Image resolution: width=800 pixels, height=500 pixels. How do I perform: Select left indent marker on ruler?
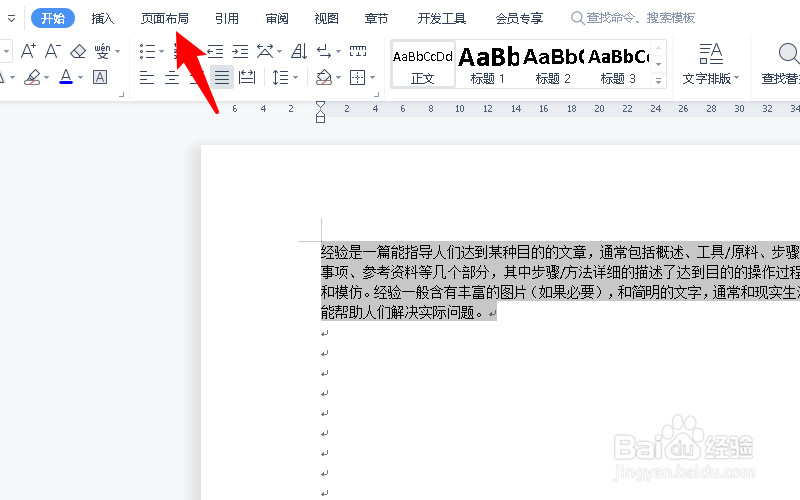[x=320, y=118]
